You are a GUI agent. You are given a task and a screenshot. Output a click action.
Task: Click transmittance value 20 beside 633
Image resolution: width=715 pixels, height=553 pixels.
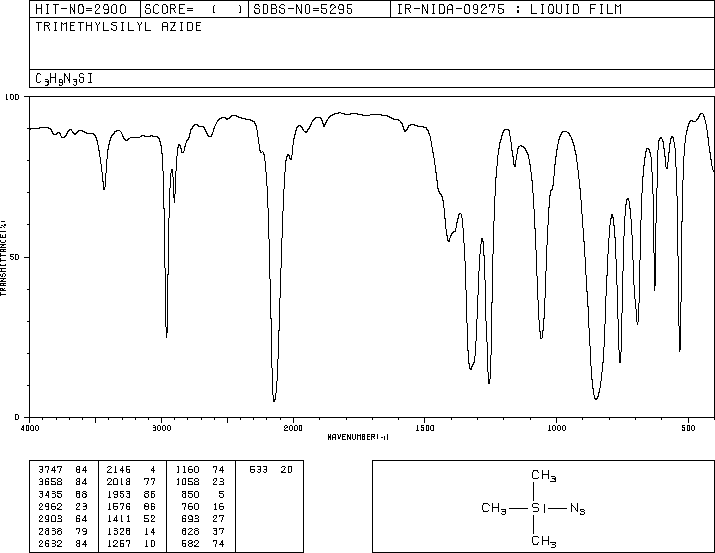pyautogui.click(x=286, y=470)
